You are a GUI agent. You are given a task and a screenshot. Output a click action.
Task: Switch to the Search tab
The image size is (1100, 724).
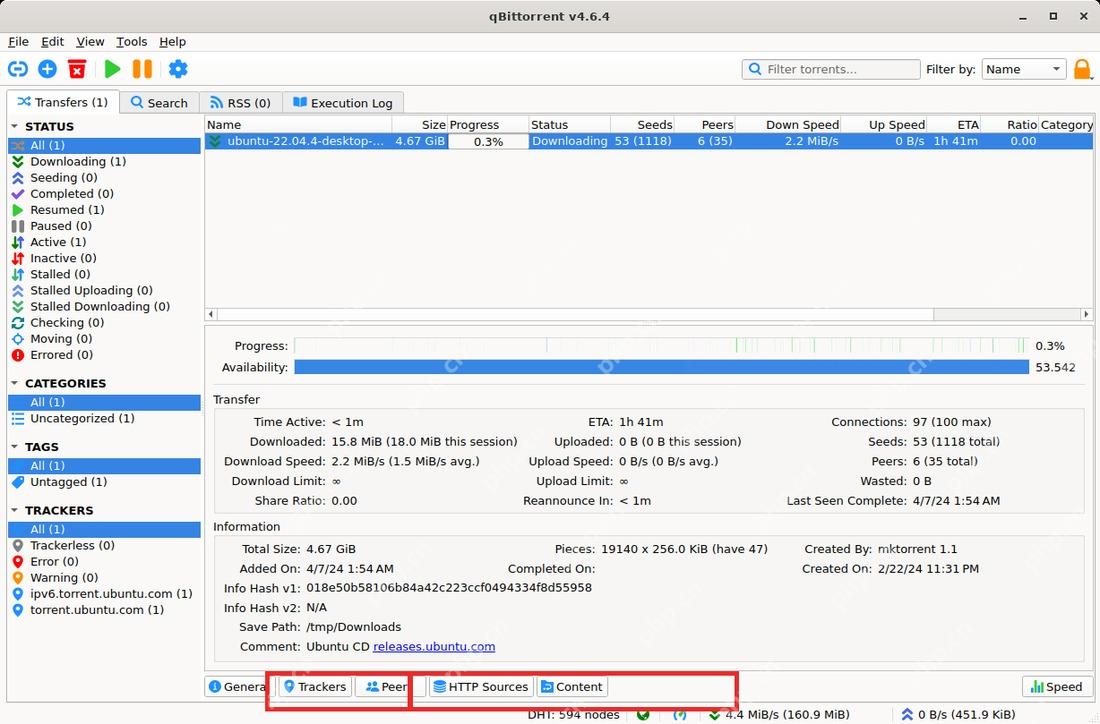pyautogui.click(x=159, y=102)
